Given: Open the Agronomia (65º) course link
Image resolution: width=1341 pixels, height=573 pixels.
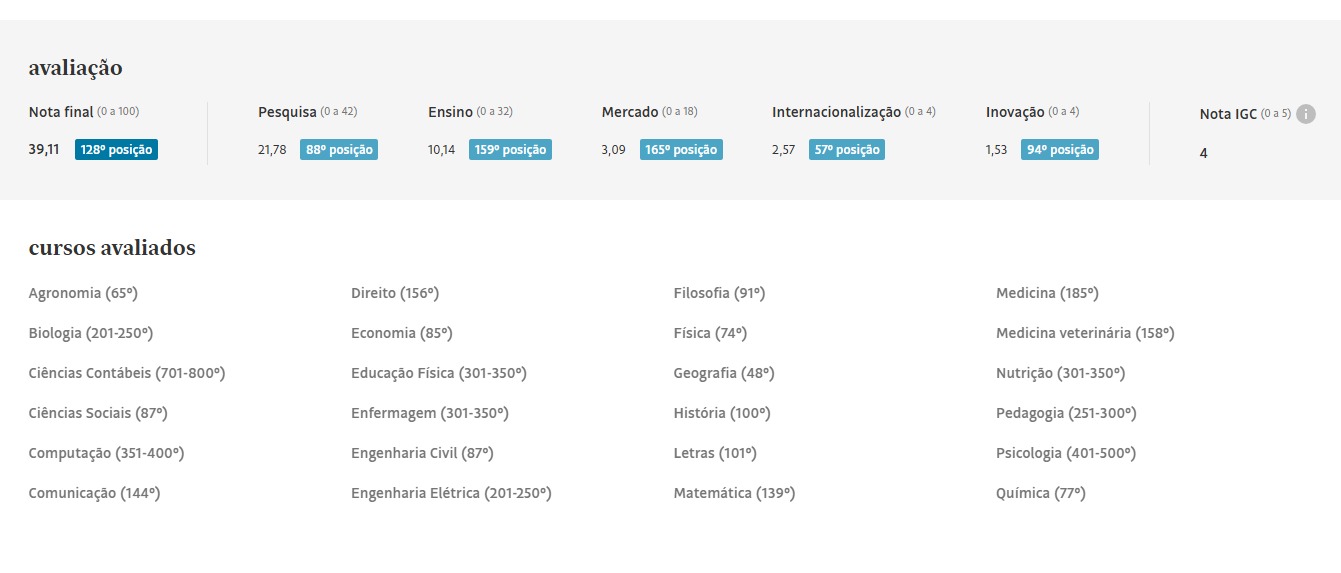Looking at the screenshot, I should (x=83, y=293).
